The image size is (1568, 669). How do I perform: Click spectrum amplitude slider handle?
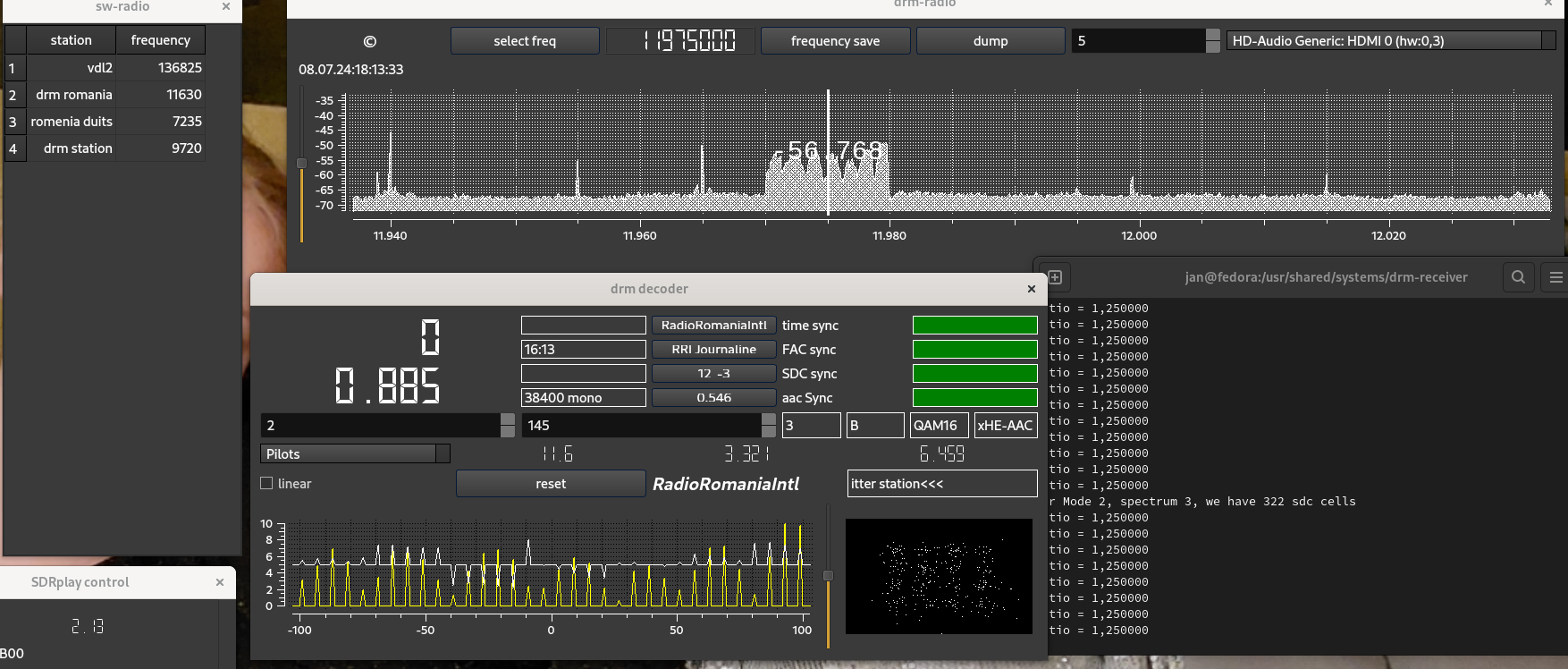pos(301,164)
